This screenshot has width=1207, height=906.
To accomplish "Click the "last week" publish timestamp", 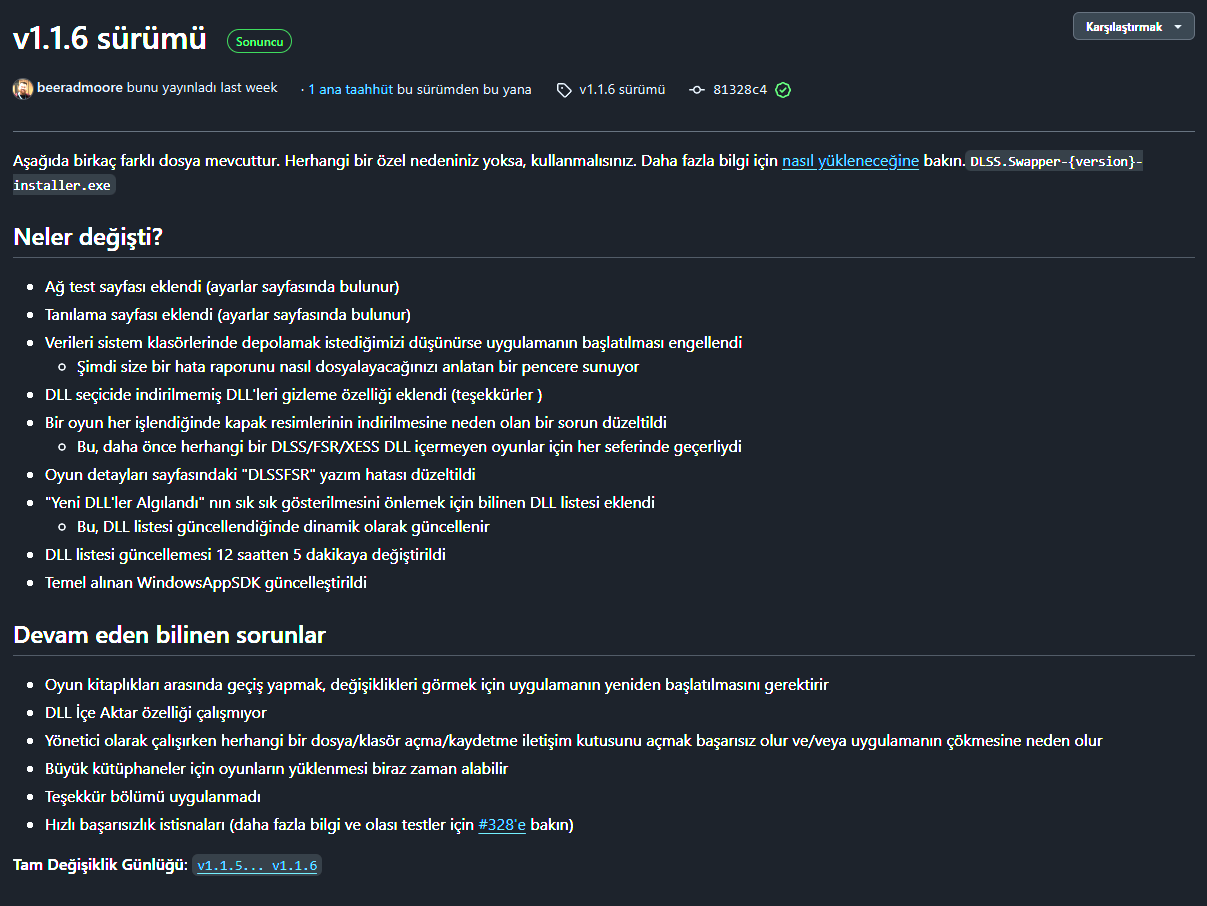I will click(x=249, y=88).
